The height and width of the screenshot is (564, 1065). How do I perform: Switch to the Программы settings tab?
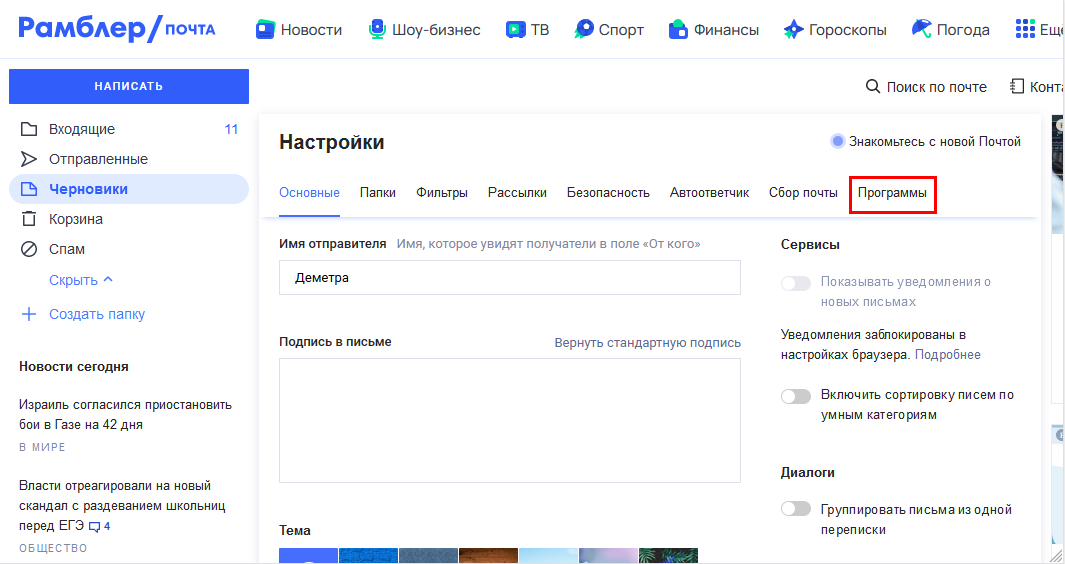892,193
